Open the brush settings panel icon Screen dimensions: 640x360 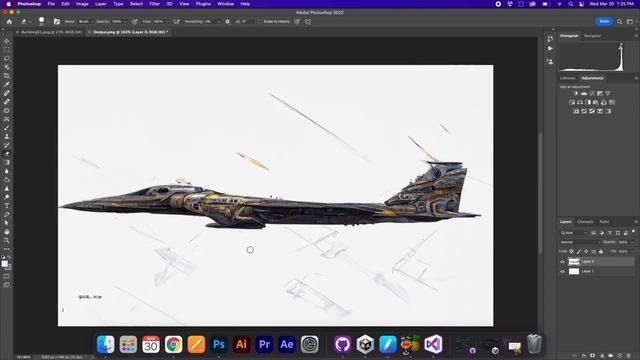pyautogui.click(x=57, y=22)
